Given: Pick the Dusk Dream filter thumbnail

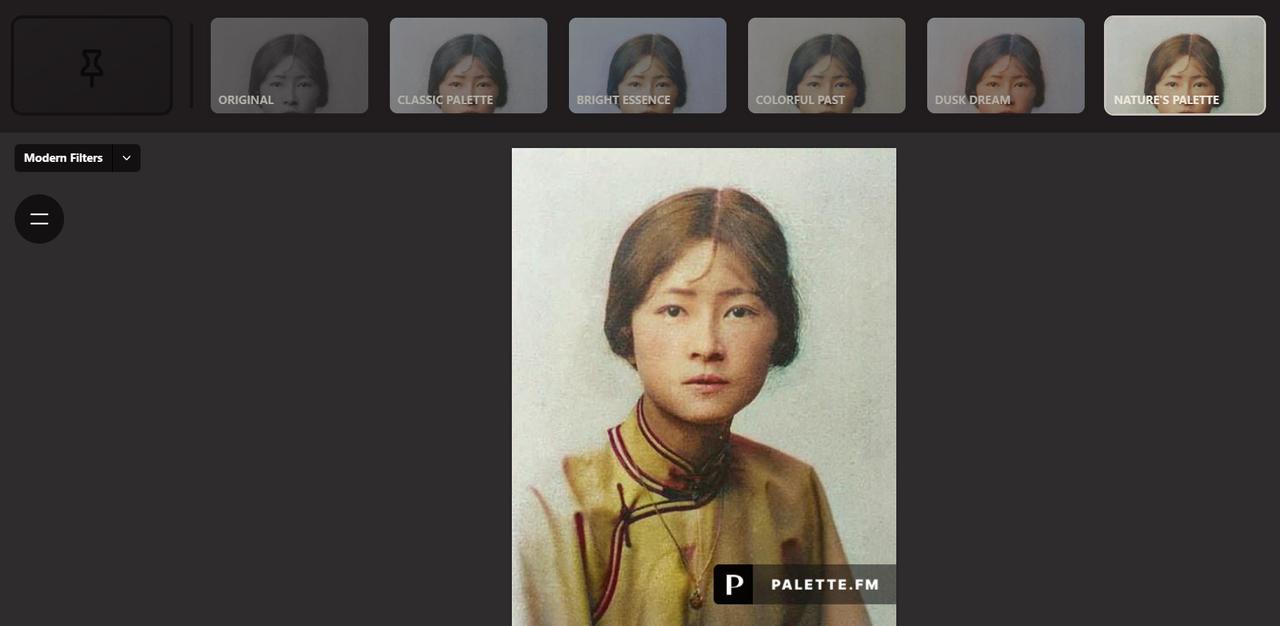Looking at the screenshot, I should [x=1005, y=60].
